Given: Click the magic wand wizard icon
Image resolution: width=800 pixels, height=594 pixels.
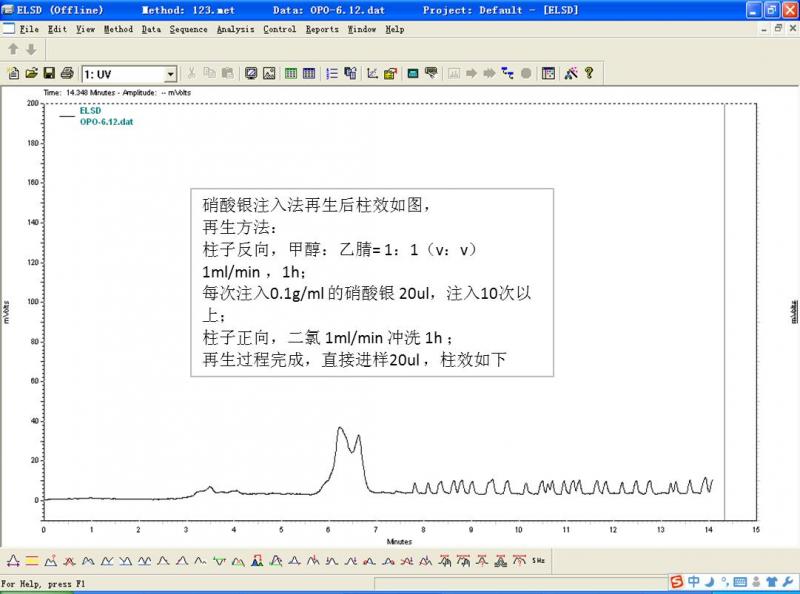Looking at the screenshot, I should 571,73.
